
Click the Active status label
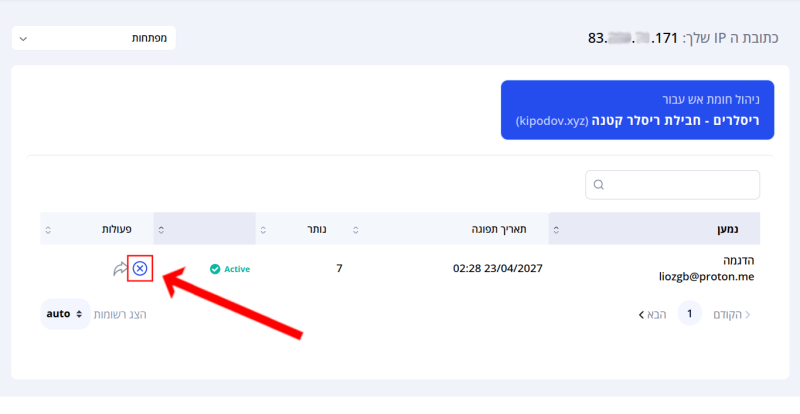(x=237, y=269)
